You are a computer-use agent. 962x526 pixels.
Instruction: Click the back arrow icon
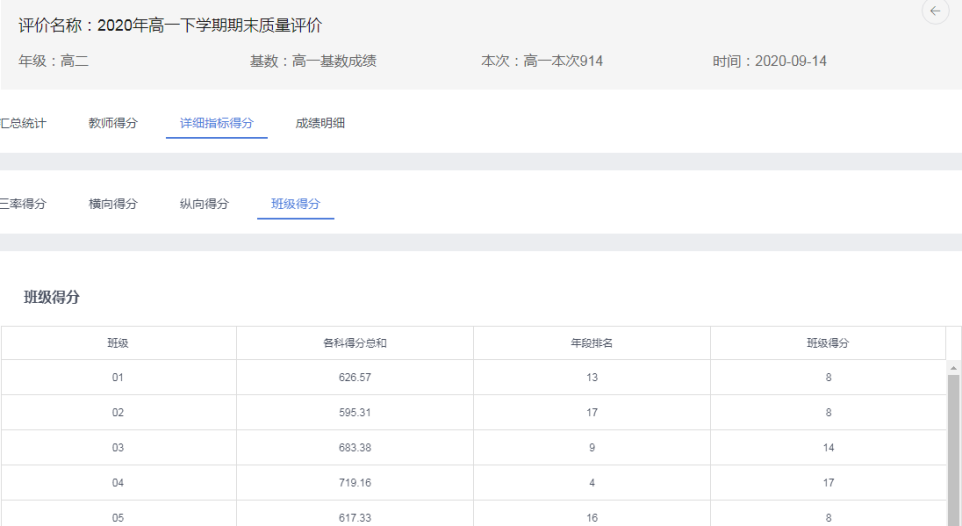[935, 11]
